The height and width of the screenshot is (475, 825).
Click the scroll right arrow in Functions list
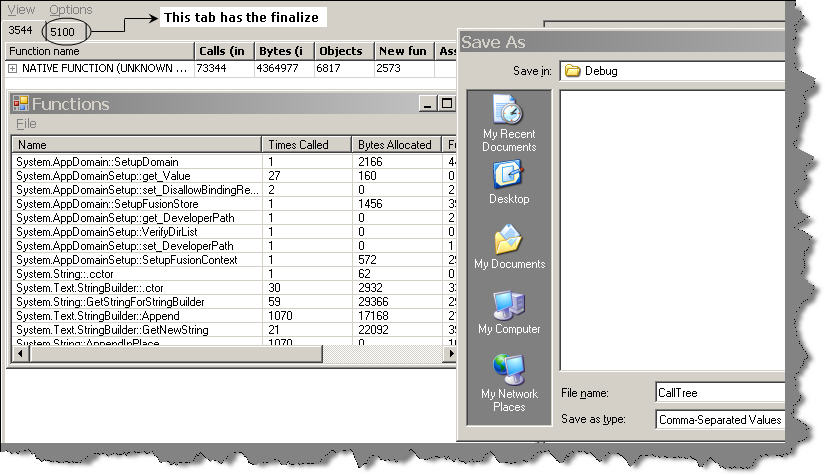pos(450,353)
